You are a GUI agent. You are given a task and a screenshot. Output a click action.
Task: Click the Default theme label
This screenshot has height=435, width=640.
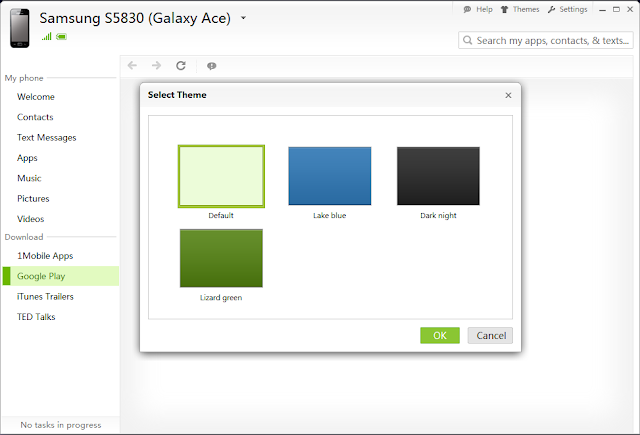tap(221, 215)
